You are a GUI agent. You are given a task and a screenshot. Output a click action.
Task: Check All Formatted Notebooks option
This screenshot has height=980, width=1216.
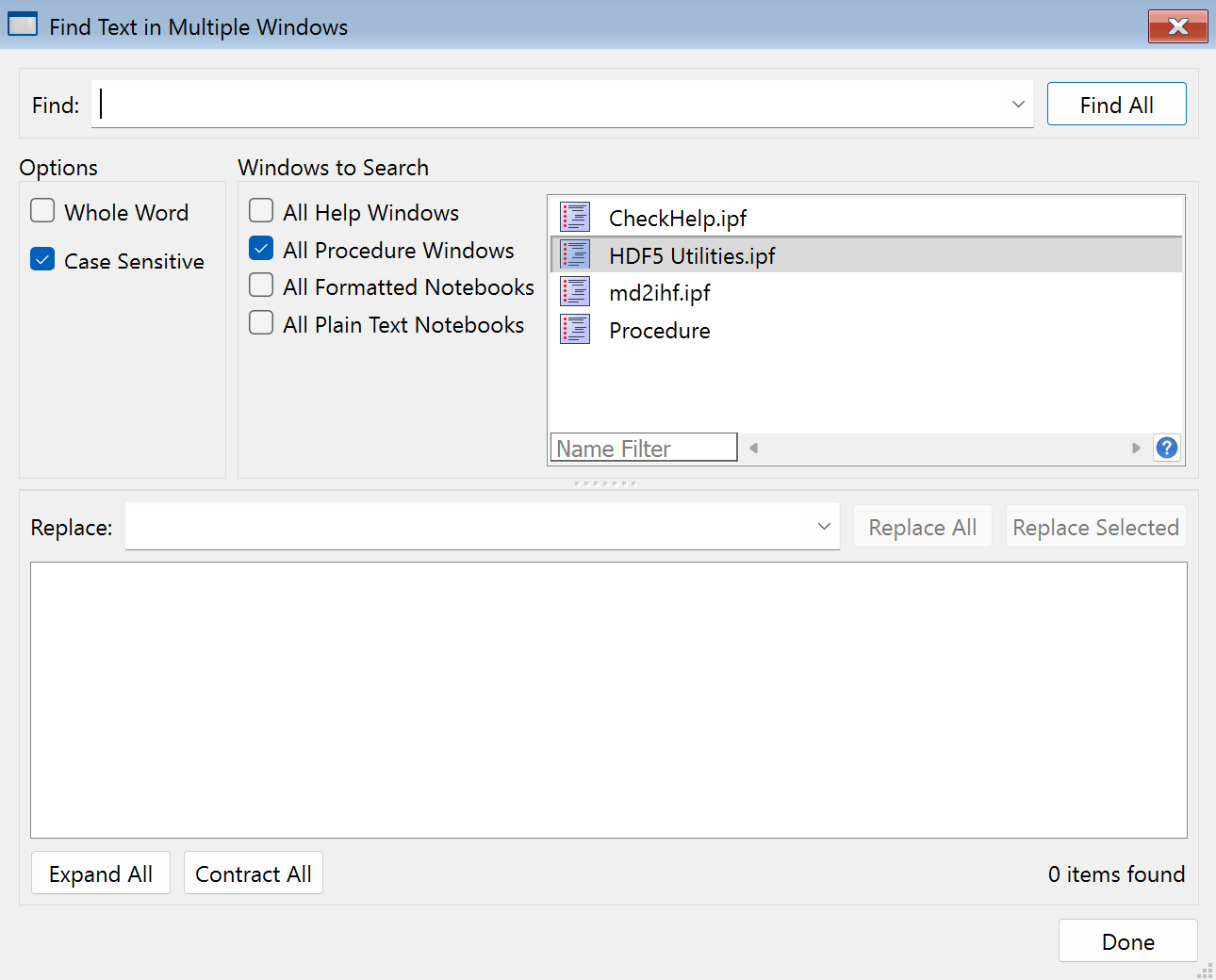tap(261, 286)
